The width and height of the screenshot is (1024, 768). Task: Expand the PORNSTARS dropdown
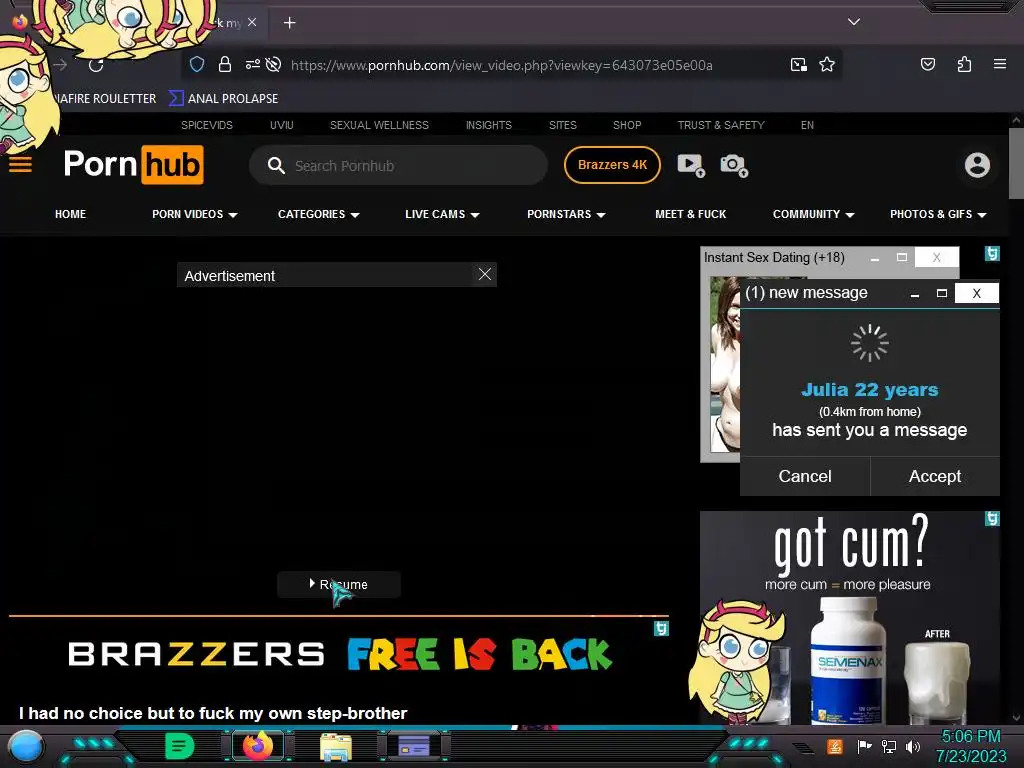[x=566, y=214]
